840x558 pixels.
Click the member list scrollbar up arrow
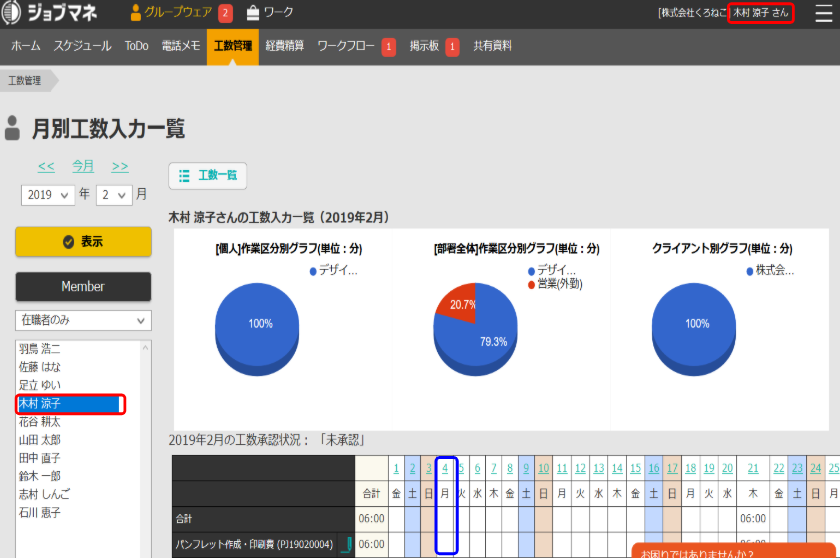(145, 348)
